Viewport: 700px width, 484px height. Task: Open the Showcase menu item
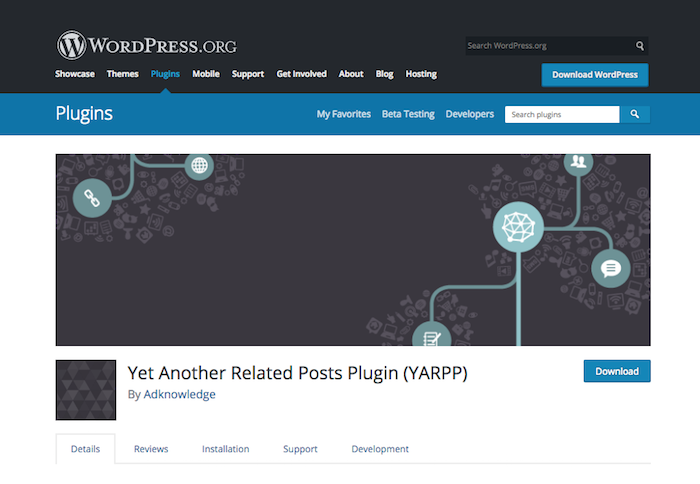(75, 74)
